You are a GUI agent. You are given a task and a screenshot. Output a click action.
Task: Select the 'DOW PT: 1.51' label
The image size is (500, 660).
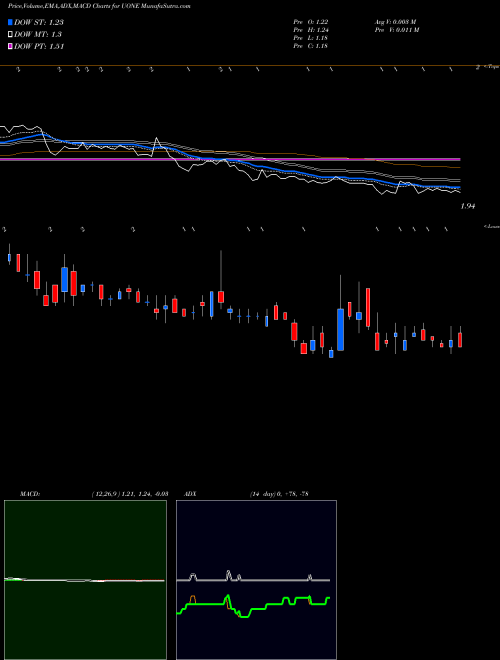[39, 47]
